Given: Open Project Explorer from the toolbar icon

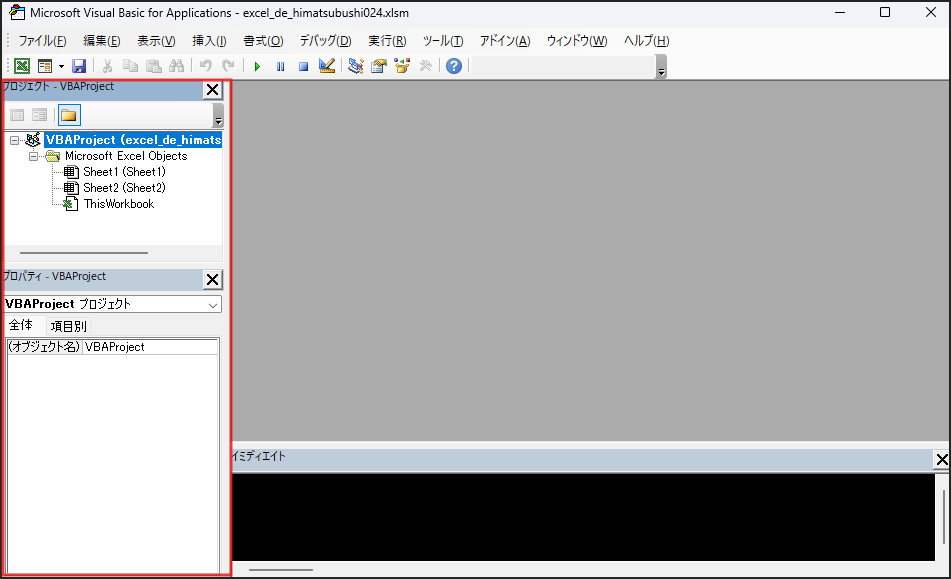Looking at the screenshot, I should pos(356,66).
